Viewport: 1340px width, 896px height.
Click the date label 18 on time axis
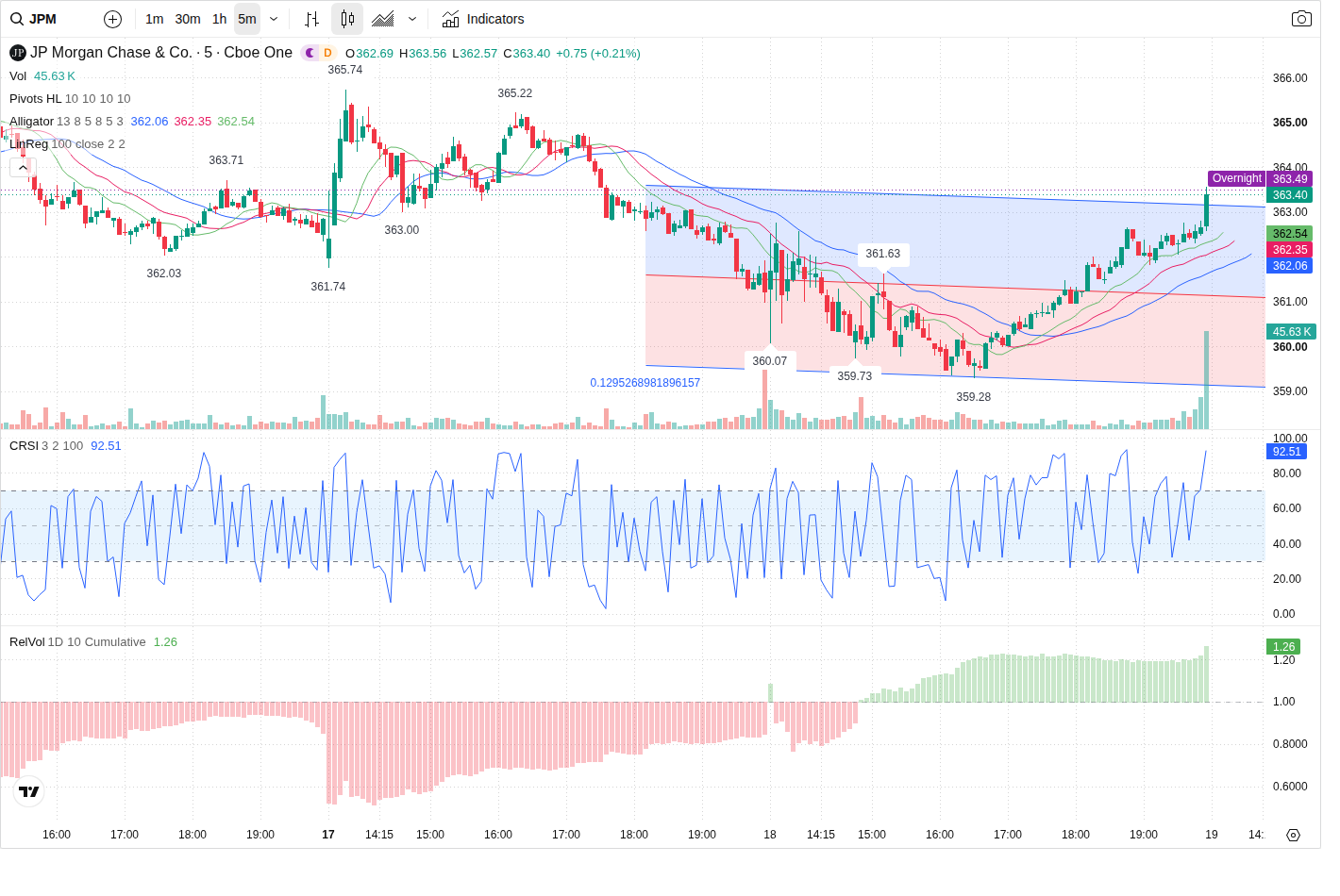[x=770, y=835]
